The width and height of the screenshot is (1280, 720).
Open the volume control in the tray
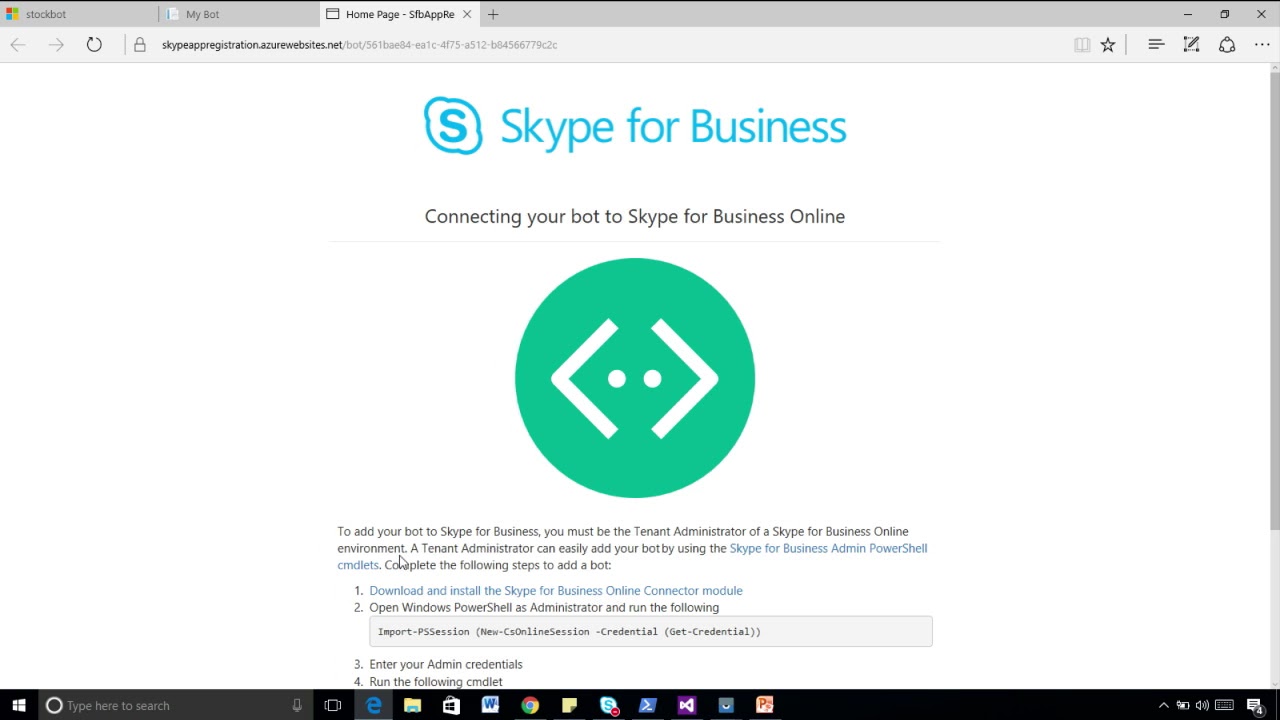click(1202, 705)
